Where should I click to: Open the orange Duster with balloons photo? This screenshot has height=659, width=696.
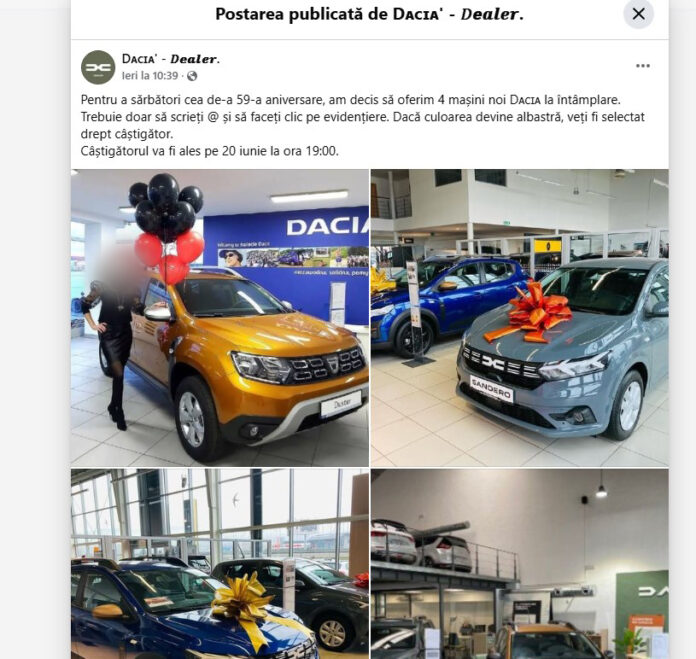tap(220, 318)
